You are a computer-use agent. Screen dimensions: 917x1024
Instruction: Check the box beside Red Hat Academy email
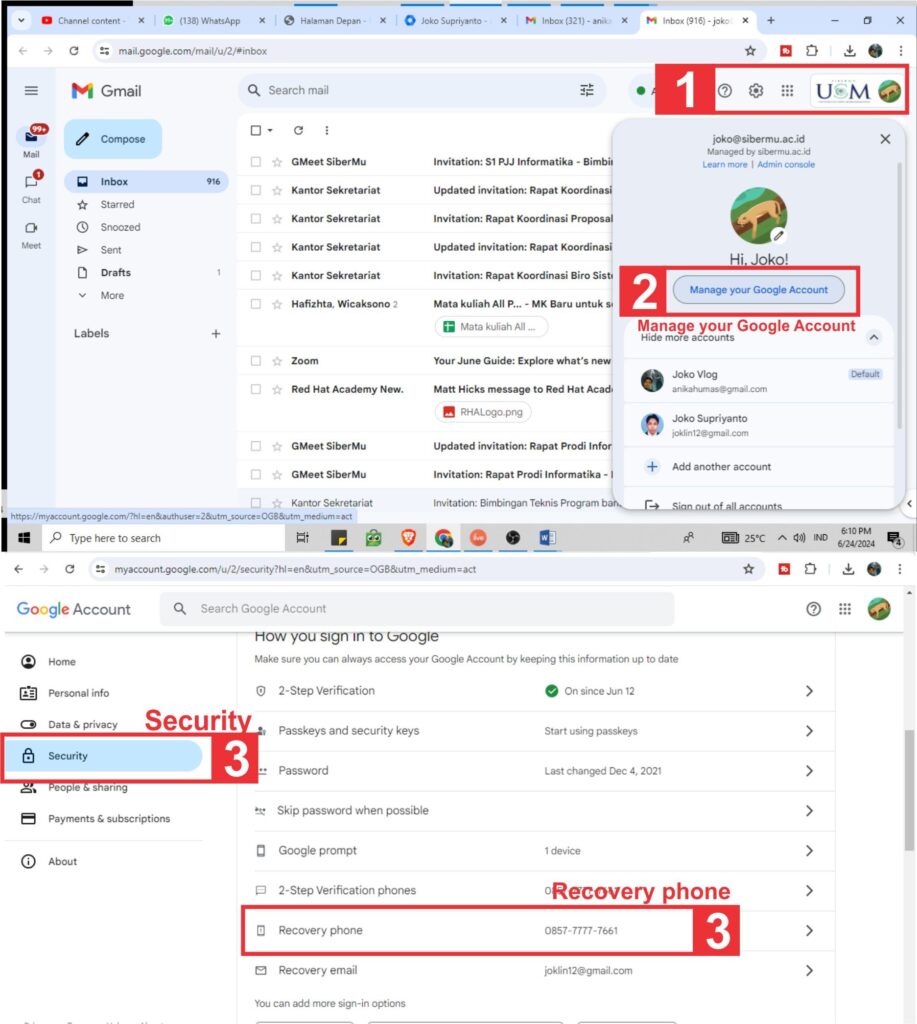coord(256,389)
